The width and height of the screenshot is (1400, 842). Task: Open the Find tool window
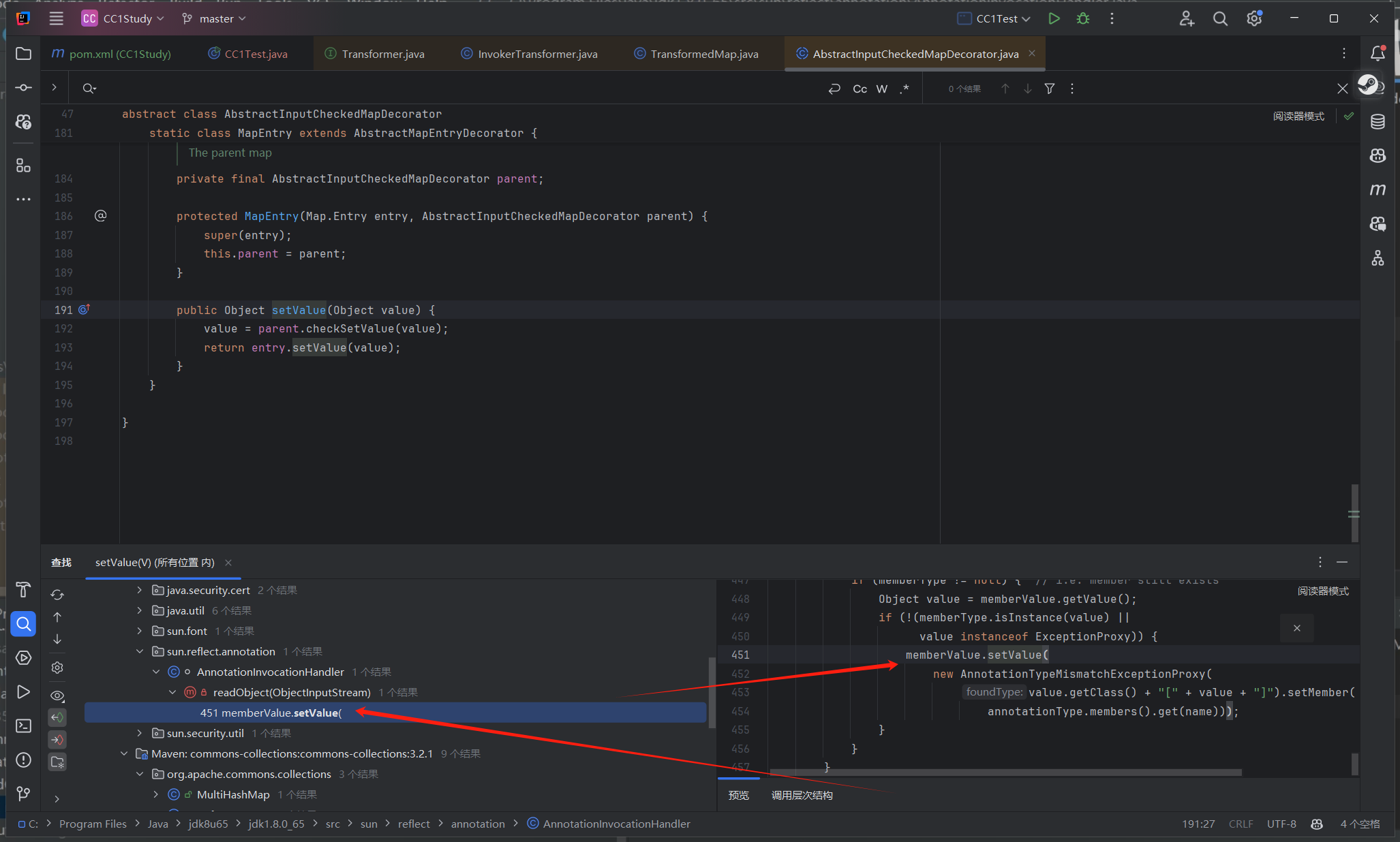tap(23, 623)
